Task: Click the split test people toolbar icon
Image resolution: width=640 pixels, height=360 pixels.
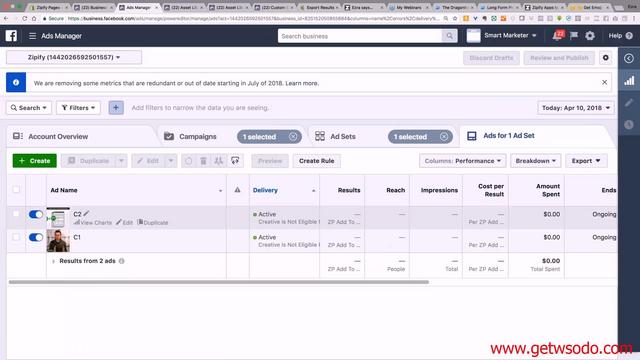Action: coord(219,161)
